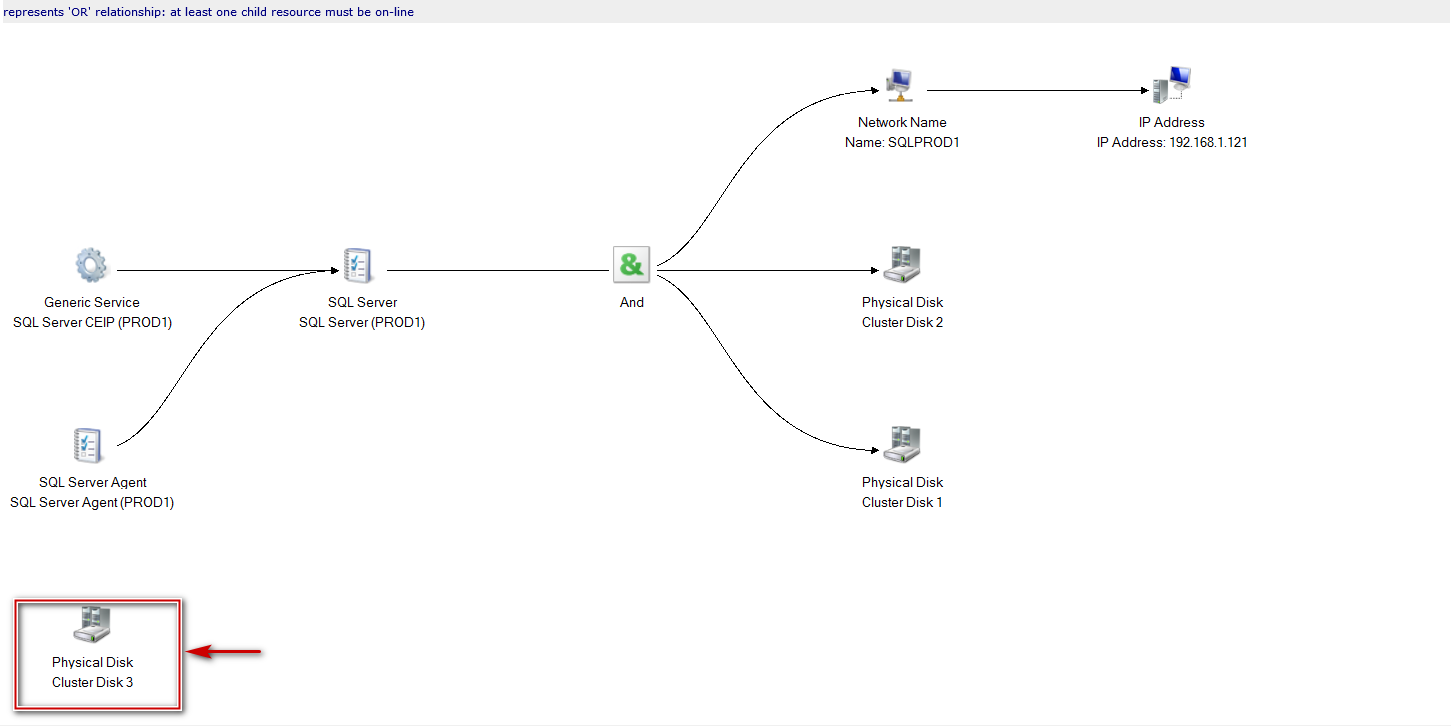1451x726 pixels.
Task: Select the 'SQL Server (PROD1)' text label
Action: 362,322
